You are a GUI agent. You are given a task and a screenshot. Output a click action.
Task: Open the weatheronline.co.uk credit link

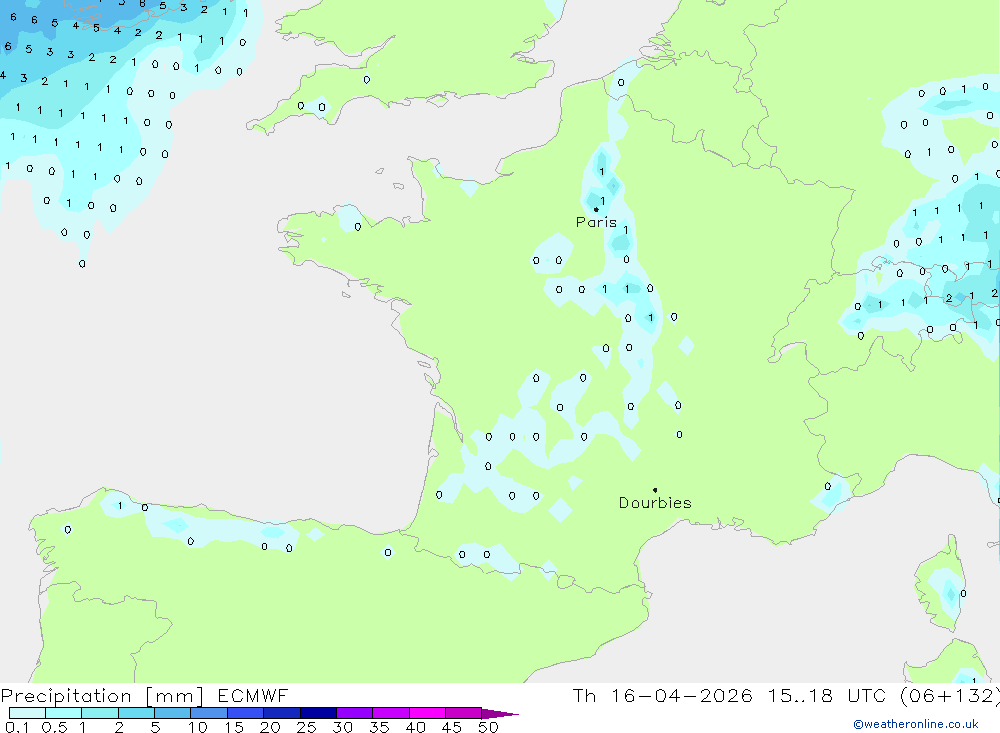pos(916,724)
